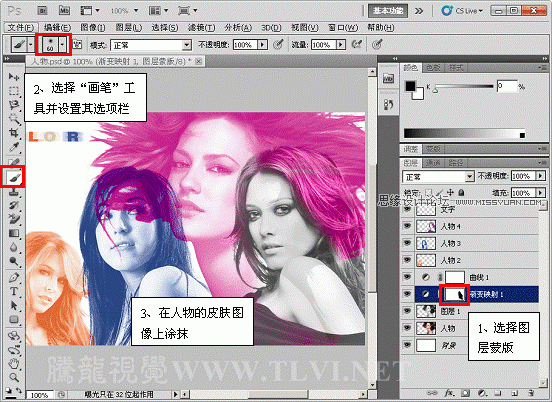Image resolution: width=552 pixels, height=402 pixels.
Task: Open the History panel icon in dock
Action: pos(389,104)
